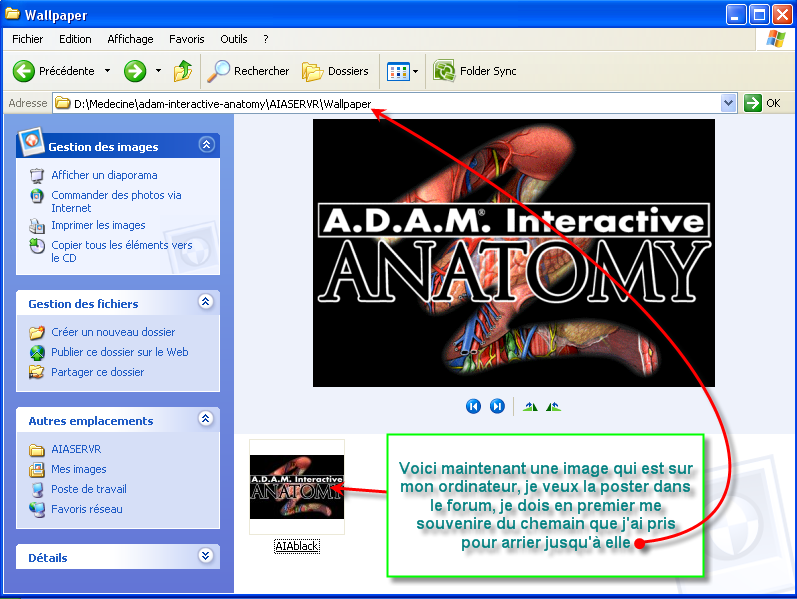
Task: Expand the Détails panel
Action: pos(205,556)
